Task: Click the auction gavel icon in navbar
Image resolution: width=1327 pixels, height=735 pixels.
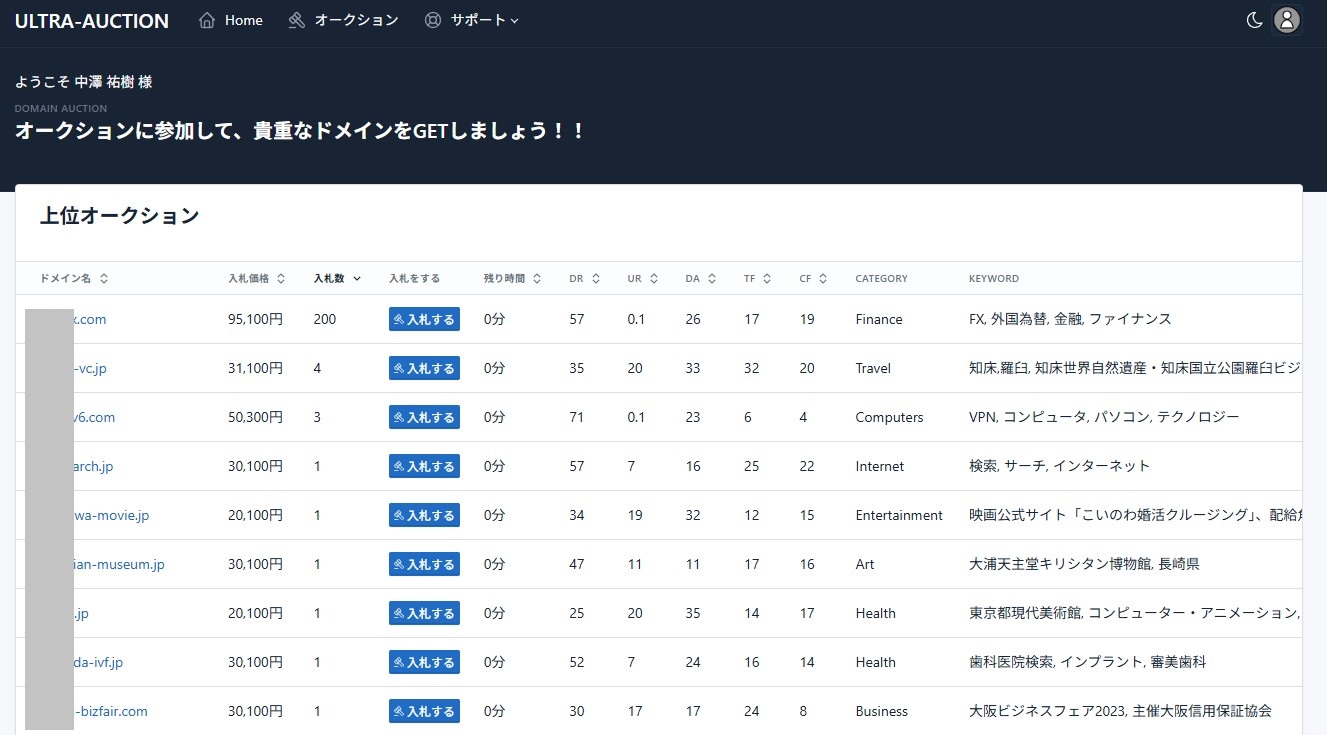Action: [296, 20]
